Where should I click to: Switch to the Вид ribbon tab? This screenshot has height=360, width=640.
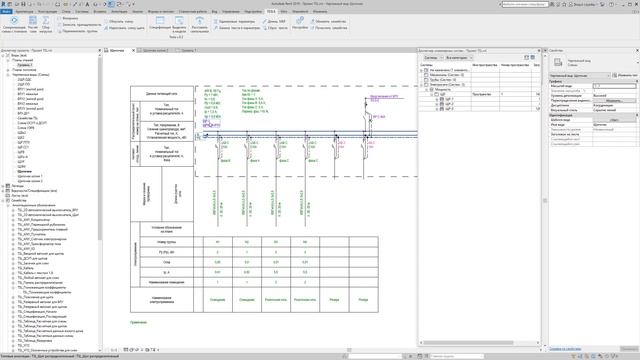214,11
